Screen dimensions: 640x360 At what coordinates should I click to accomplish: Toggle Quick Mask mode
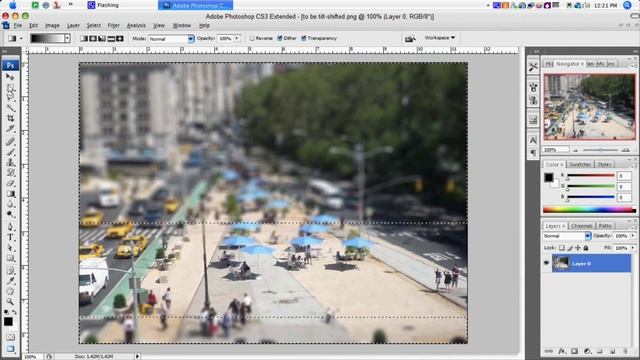pos(10,337)
